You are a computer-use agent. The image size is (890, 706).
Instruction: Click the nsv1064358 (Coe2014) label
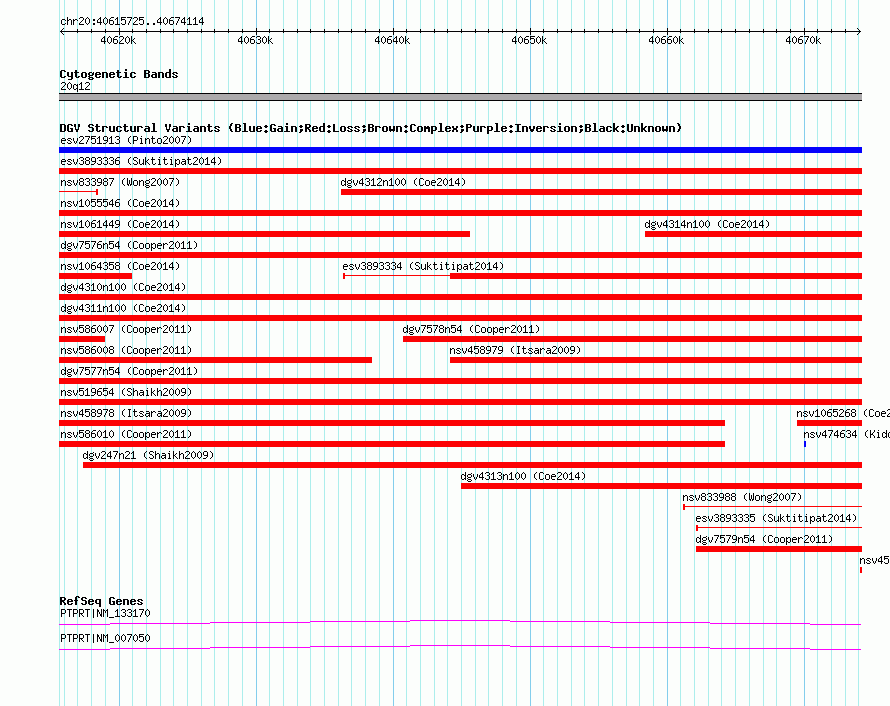(x=120, y=266)
